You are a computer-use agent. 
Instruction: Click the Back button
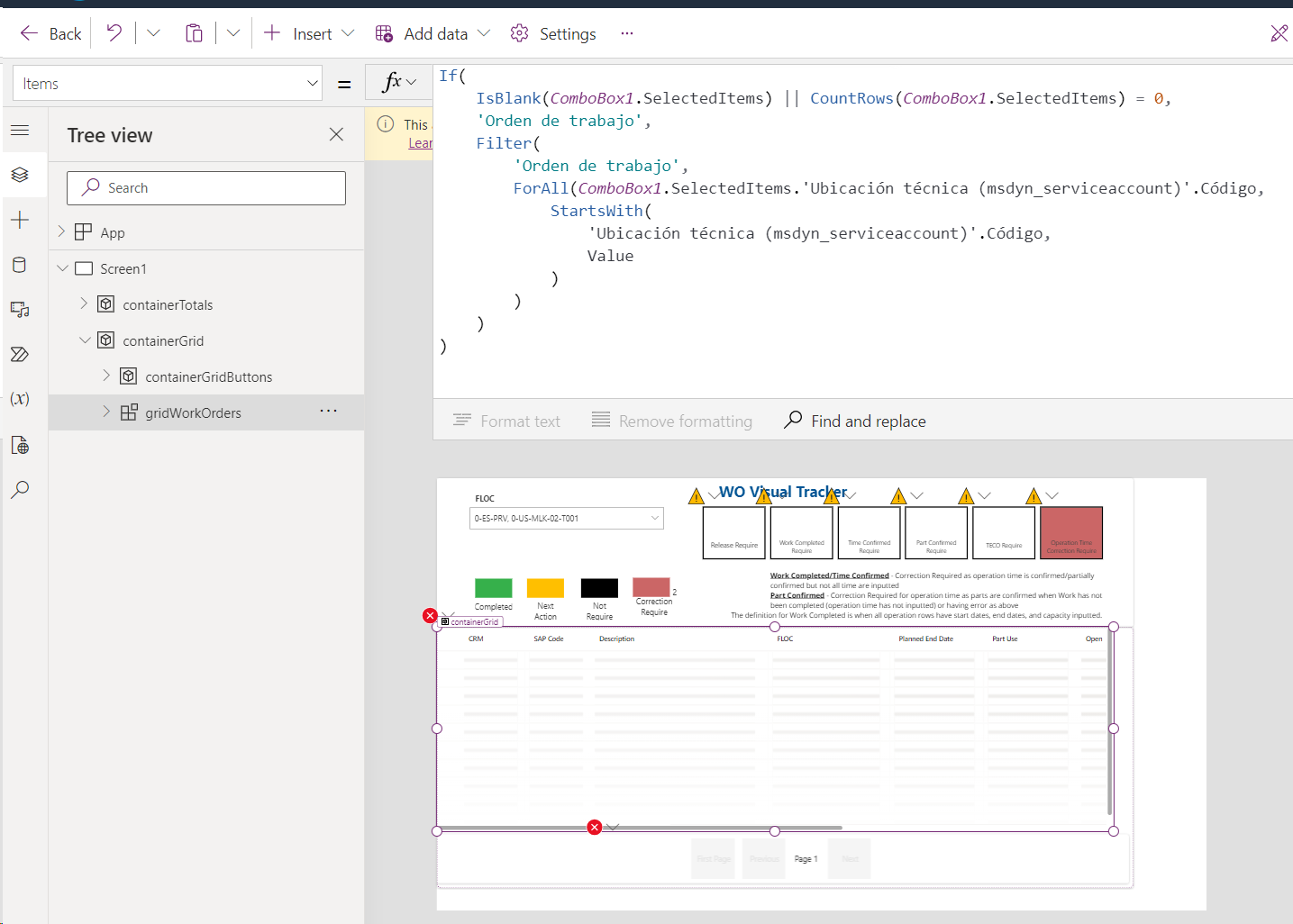[50, 32]
